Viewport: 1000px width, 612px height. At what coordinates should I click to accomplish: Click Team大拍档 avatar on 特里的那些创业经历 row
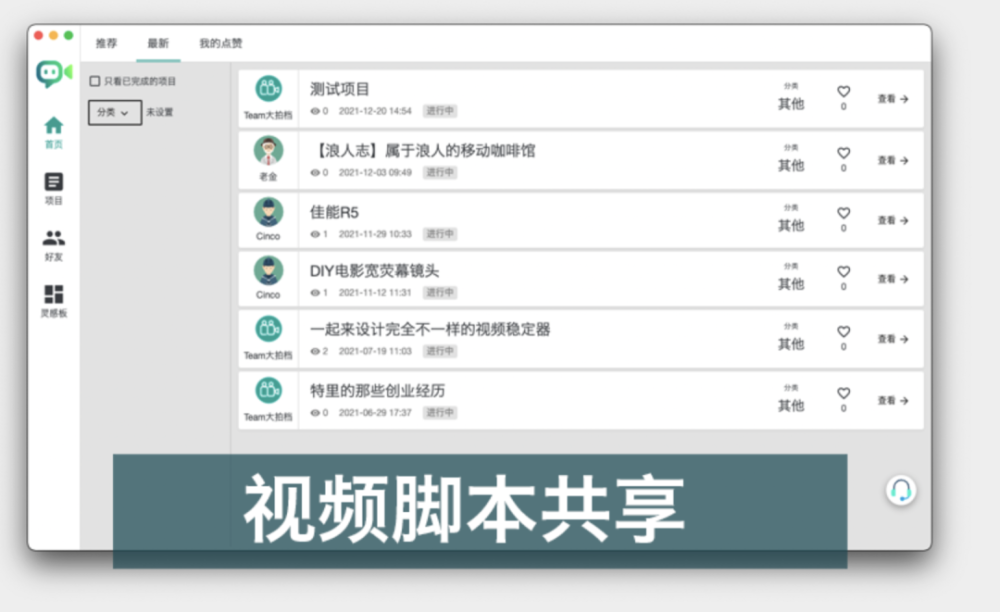[268, 391]
